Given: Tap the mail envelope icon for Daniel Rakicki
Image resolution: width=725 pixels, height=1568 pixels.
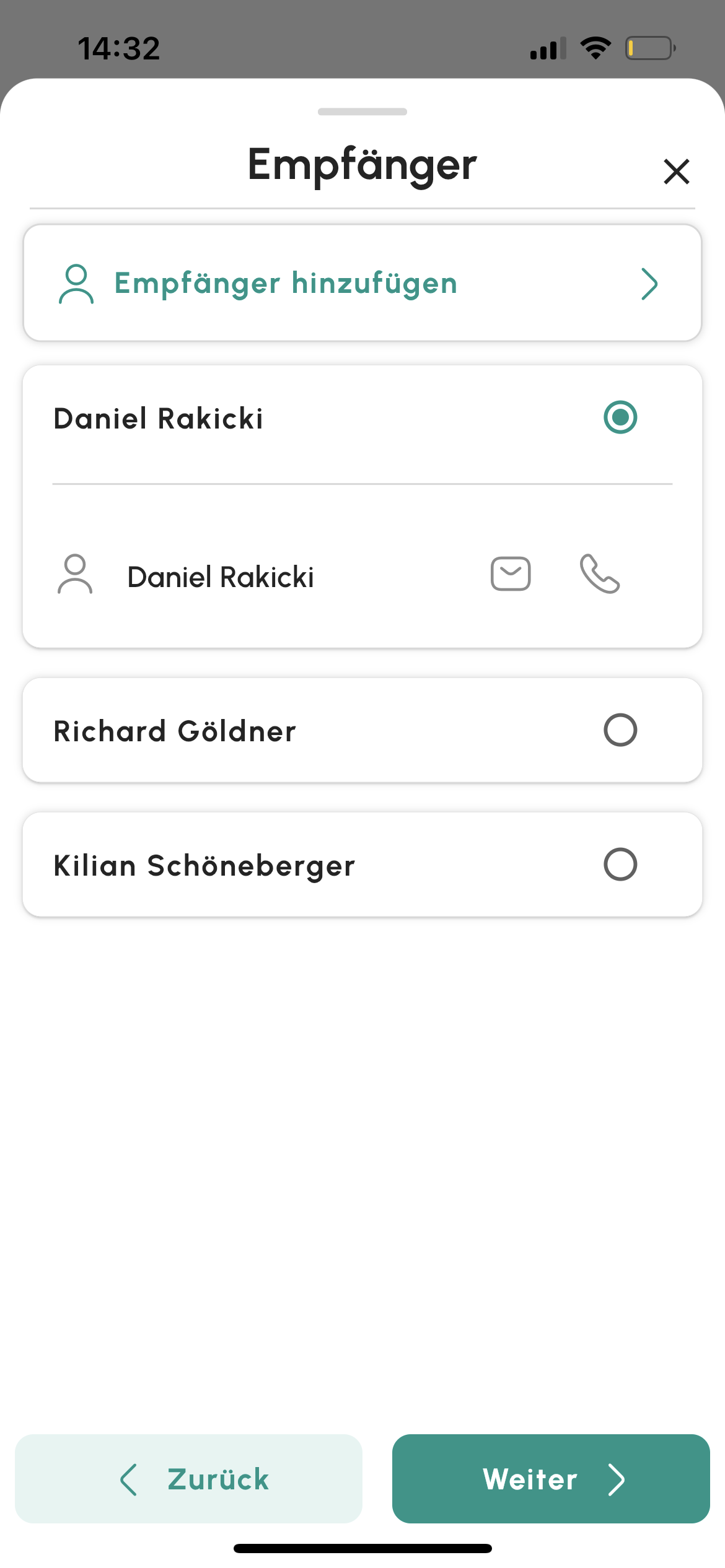Looking at the screenshot, I should coord(511,574).
